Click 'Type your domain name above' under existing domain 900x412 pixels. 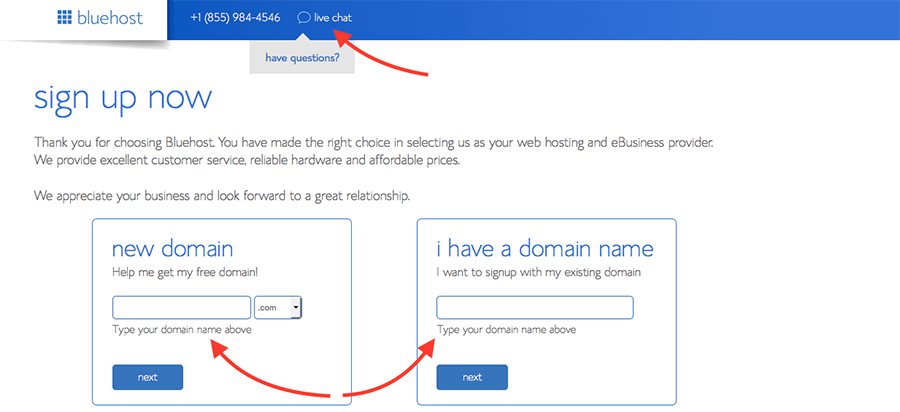click(x=506, y=330)
